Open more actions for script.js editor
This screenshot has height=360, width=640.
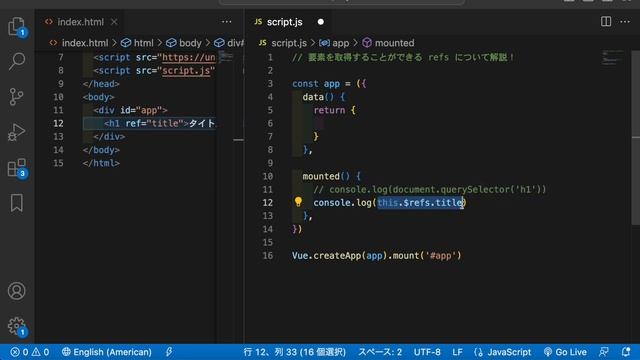625,22
